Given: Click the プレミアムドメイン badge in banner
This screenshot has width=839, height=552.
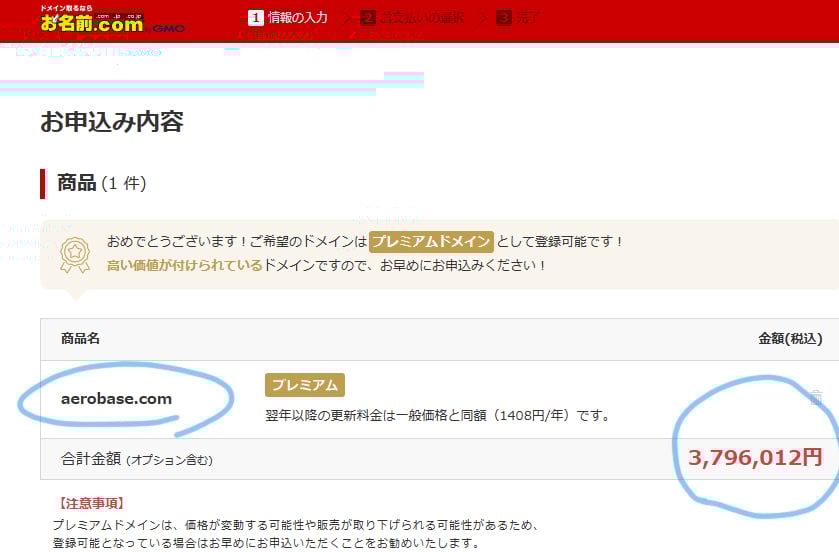Looking at the screenshot, I should click(x=431, y=241).
